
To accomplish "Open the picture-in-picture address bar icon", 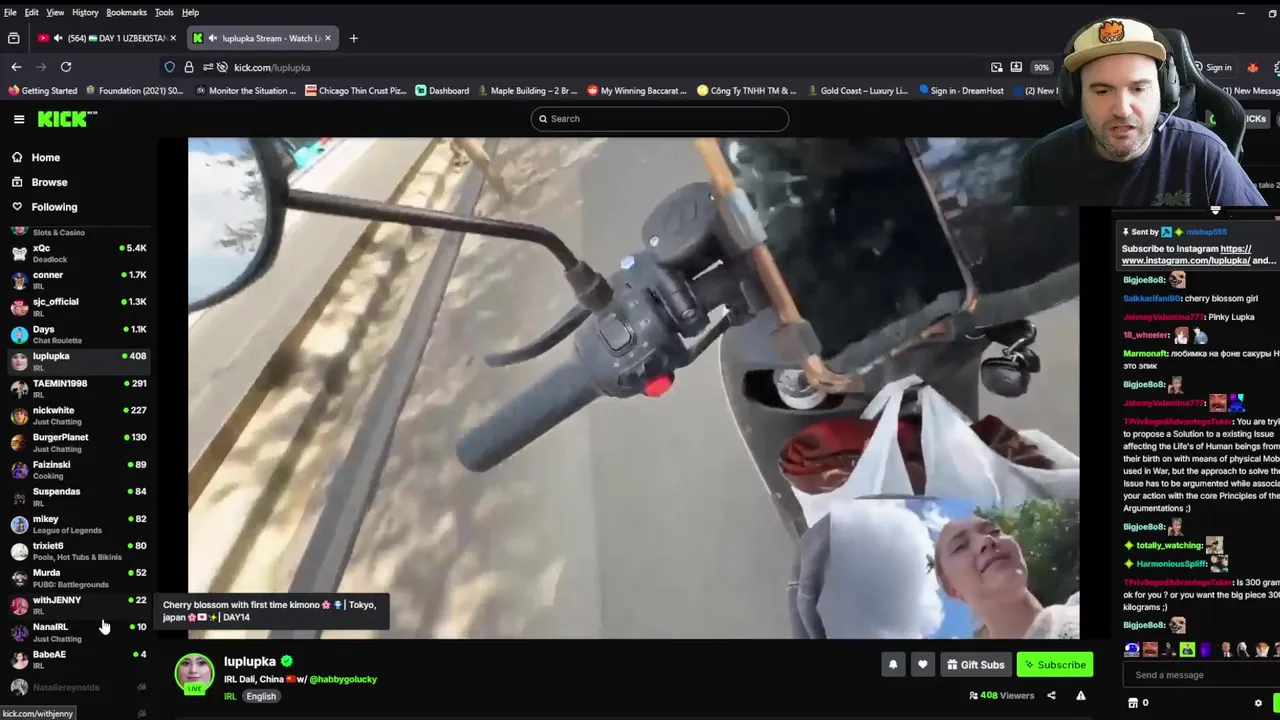I will [x=996, y=67].
